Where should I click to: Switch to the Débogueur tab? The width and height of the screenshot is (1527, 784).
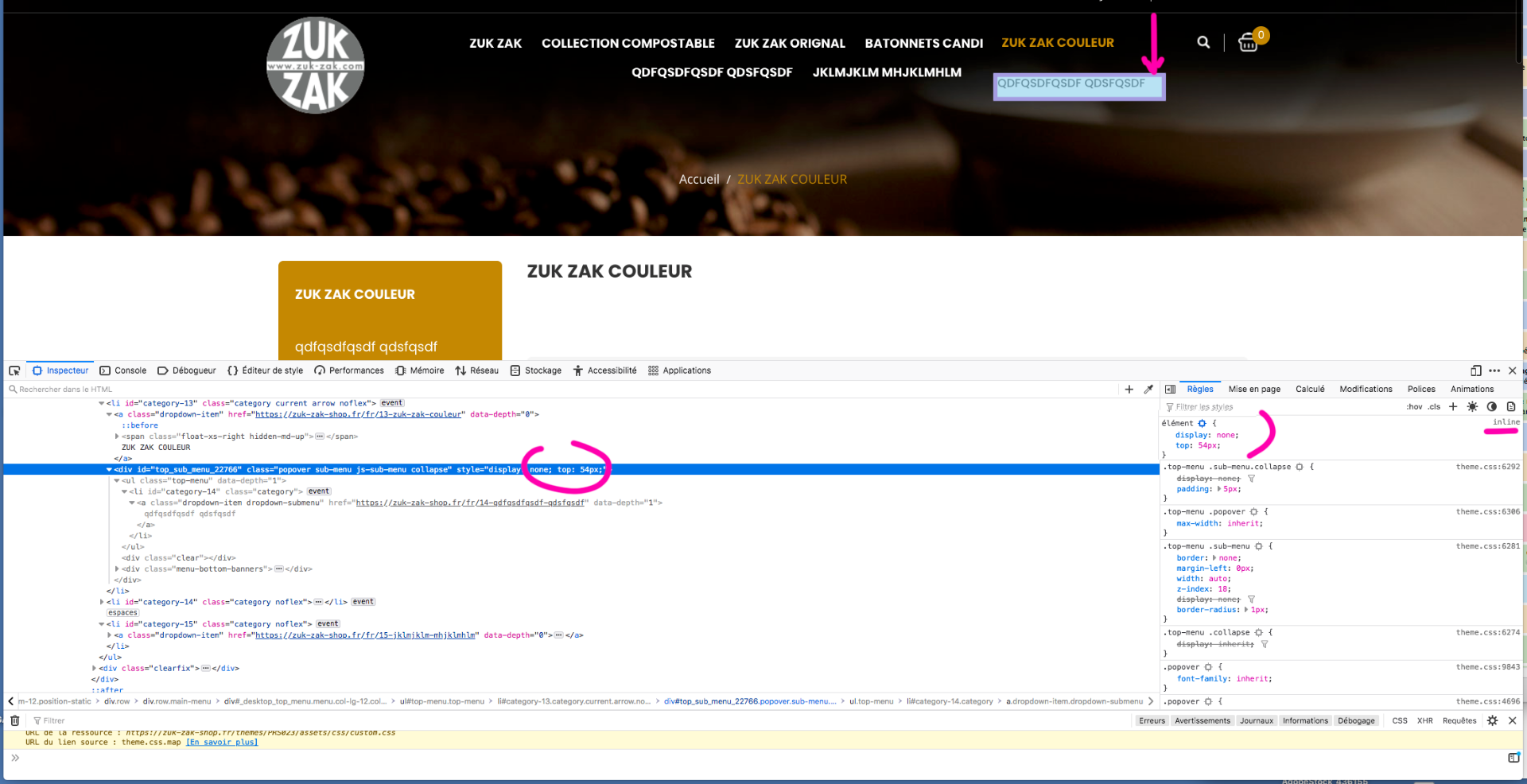[187, 371]
